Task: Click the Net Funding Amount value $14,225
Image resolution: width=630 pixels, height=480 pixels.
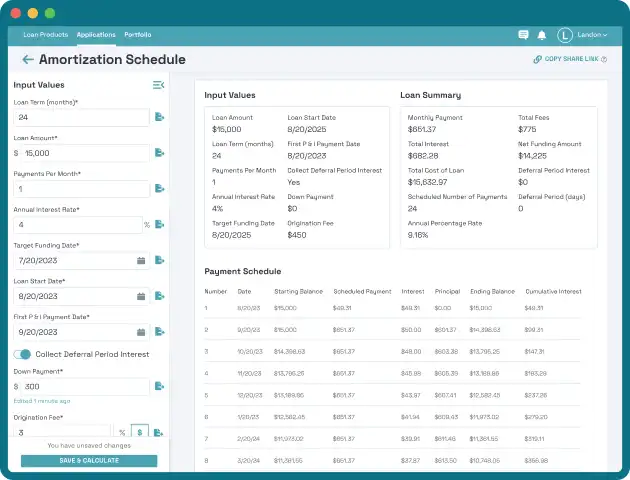Action: point(532,156)
